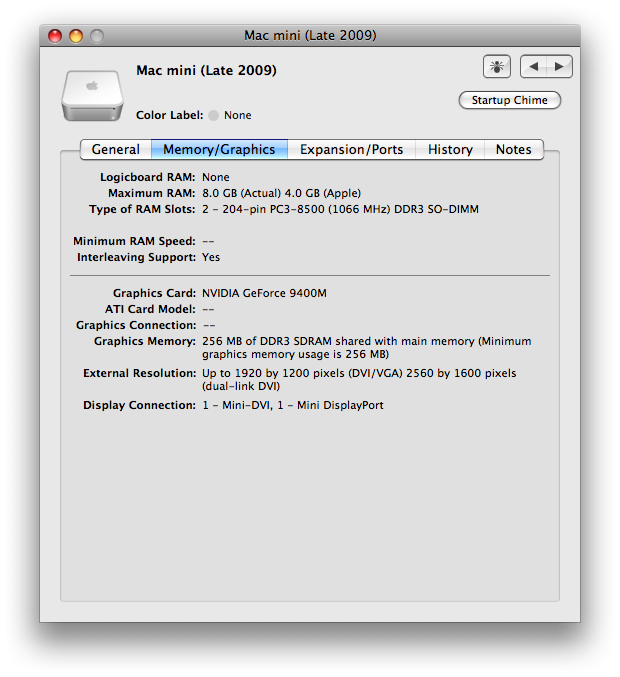Go to next model with right arrow

point(560,66)
